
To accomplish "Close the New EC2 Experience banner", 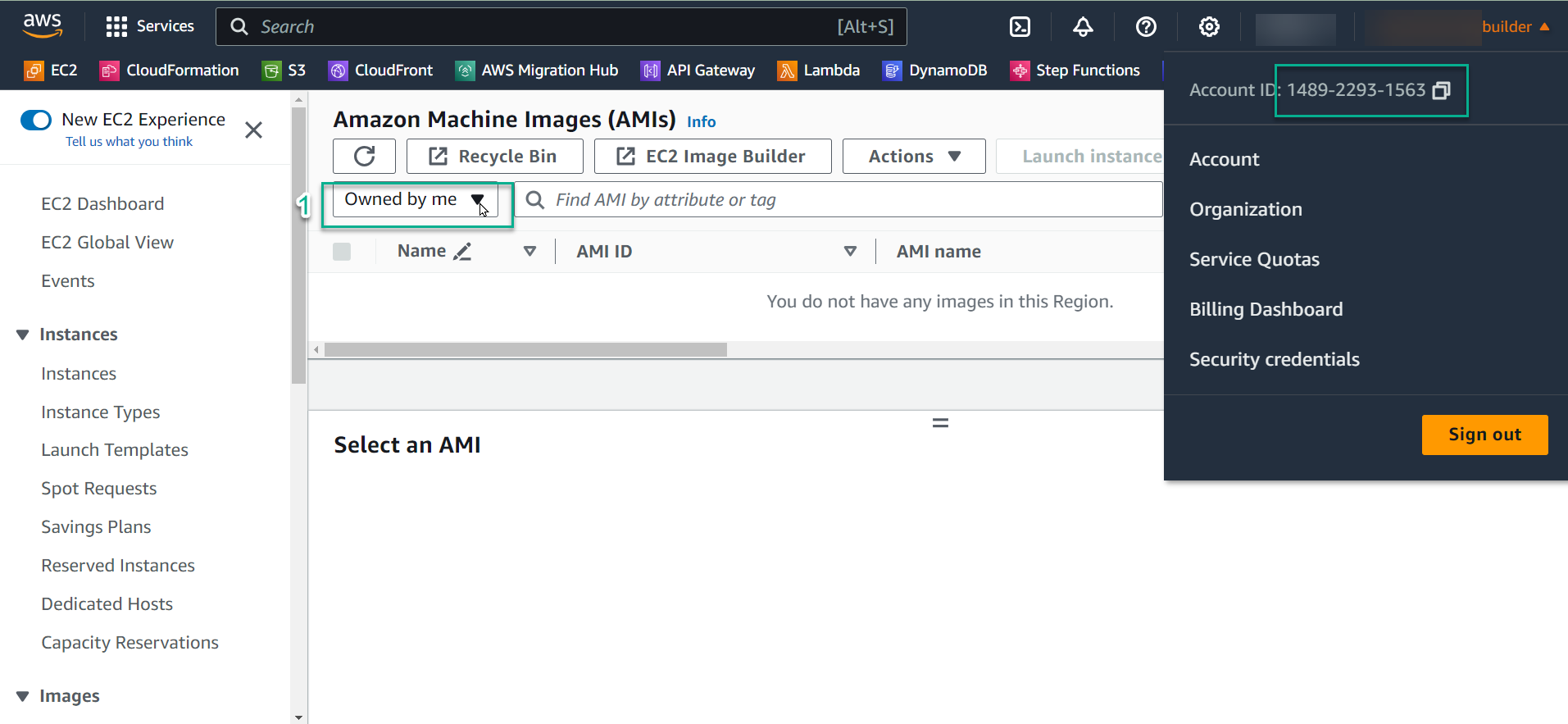I will point(254,130).
